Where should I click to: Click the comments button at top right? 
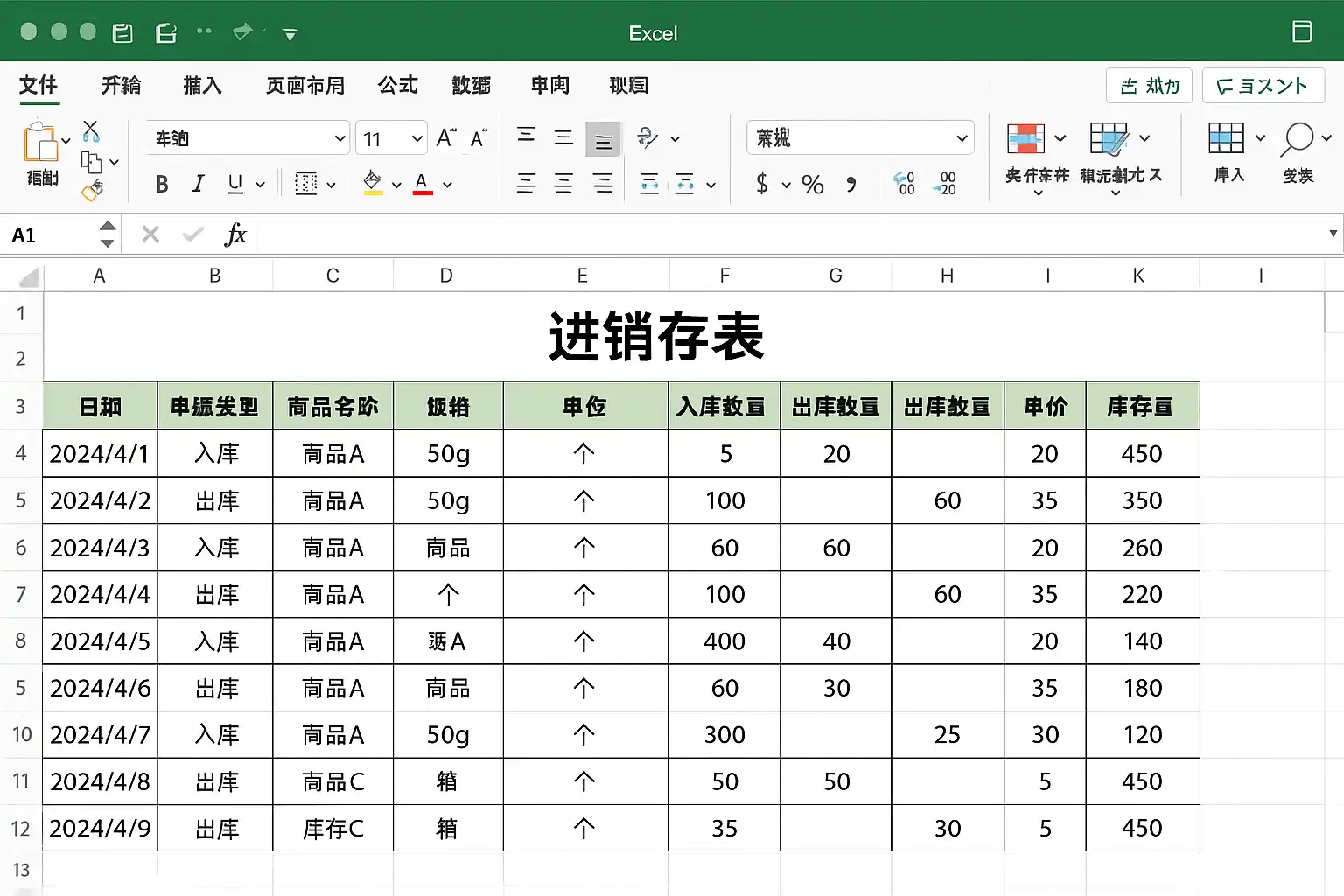pyautogui.click(x=1261, y=86)
